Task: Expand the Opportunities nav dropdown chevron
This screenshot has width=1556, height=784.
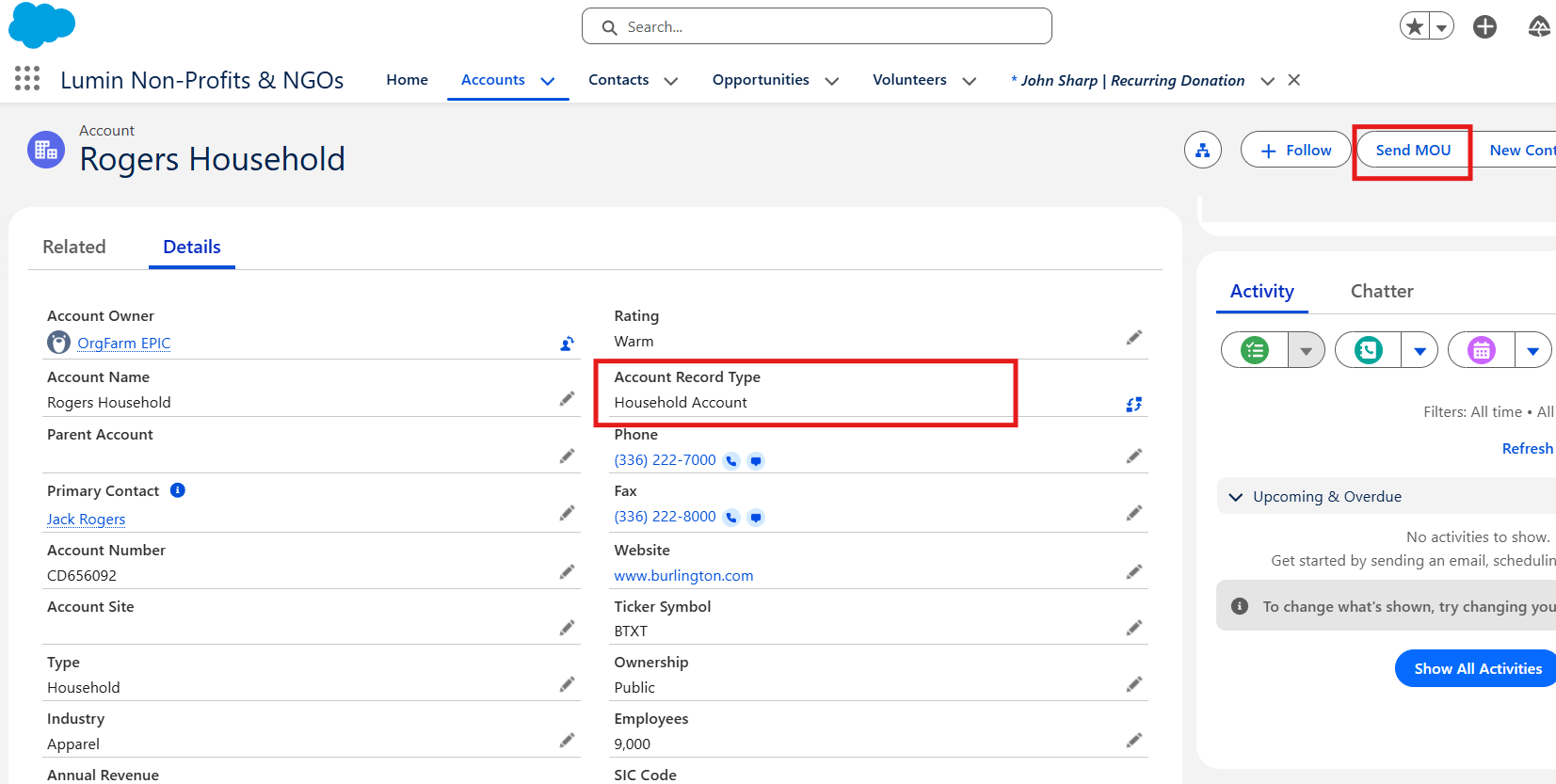Action: [832, 81]
